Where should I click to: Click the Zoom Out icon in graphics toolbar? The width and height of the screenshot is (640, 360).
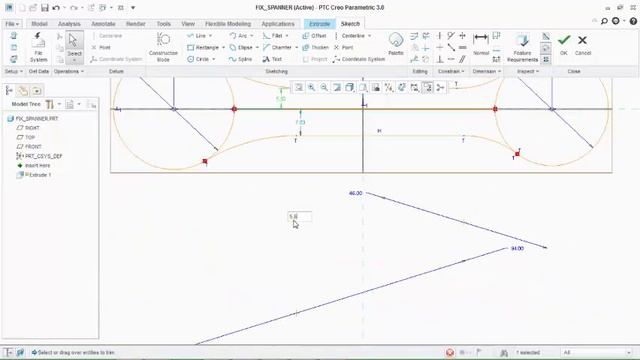pyautogui.click(x=324, y=87)
